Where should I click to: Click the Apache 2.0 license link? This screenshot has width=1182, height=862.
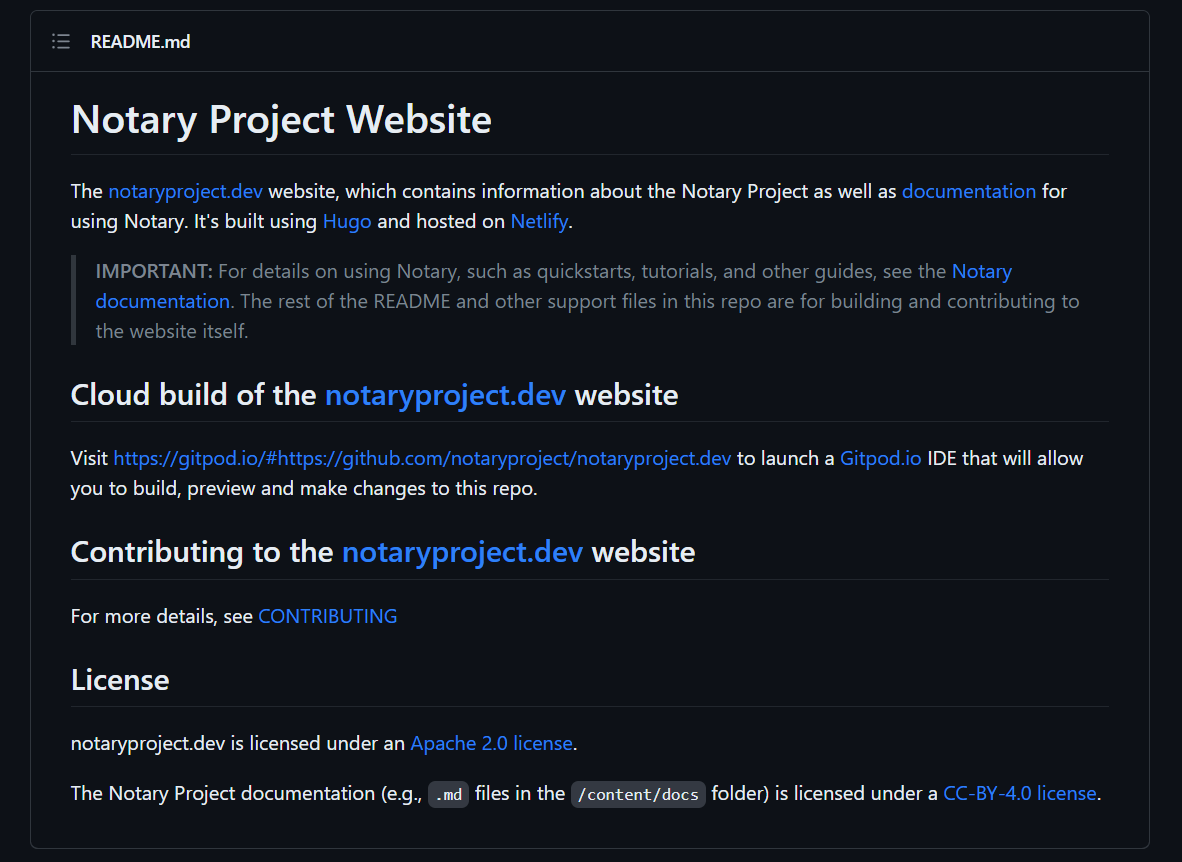[491, 743]
